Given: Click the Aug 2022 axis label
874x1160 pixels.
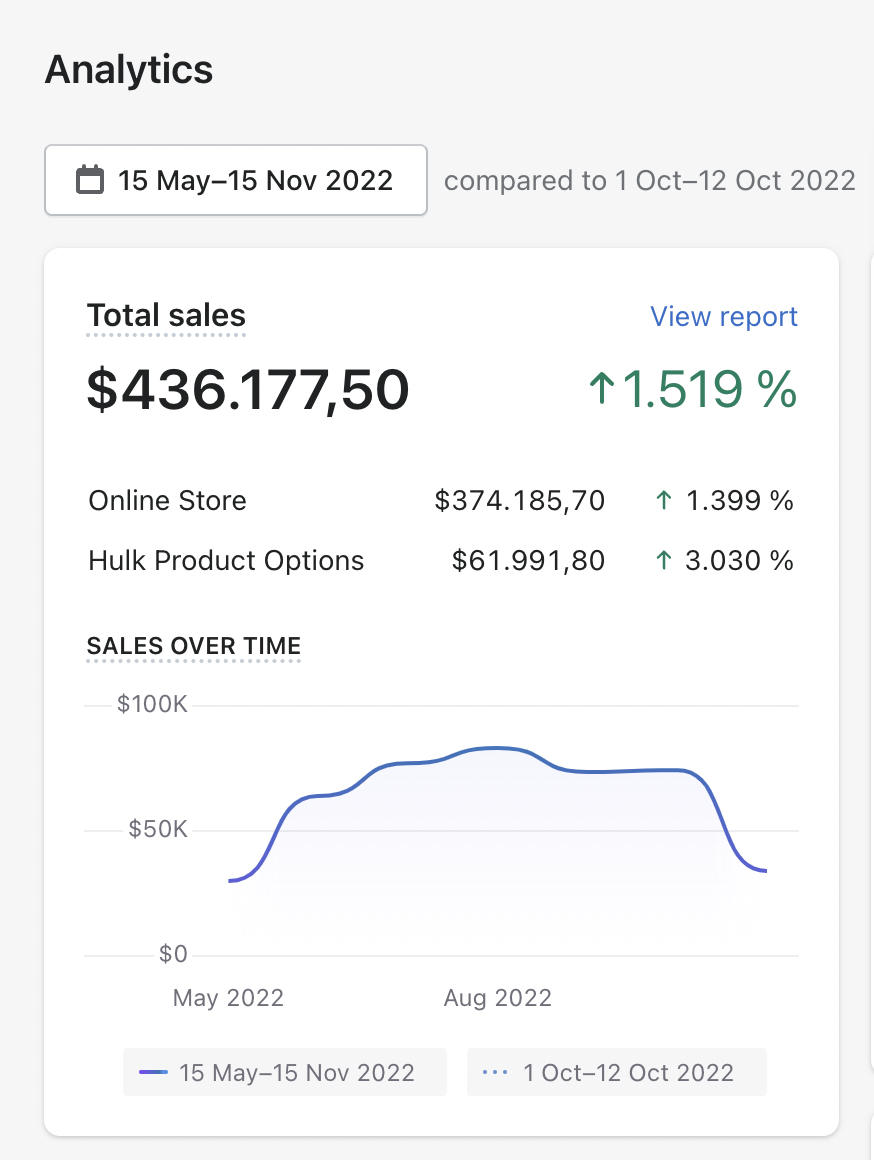Looking at the screenshot, I should (x=497, y=998).
